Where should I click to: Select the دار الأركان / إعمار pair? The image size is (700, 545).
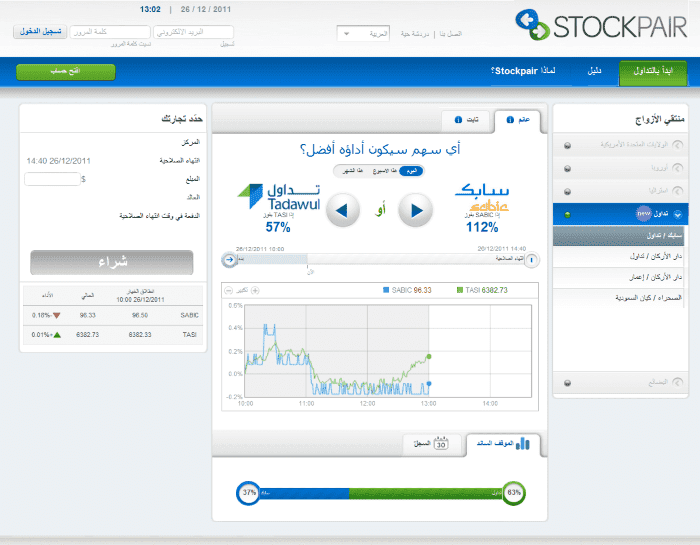618,278
